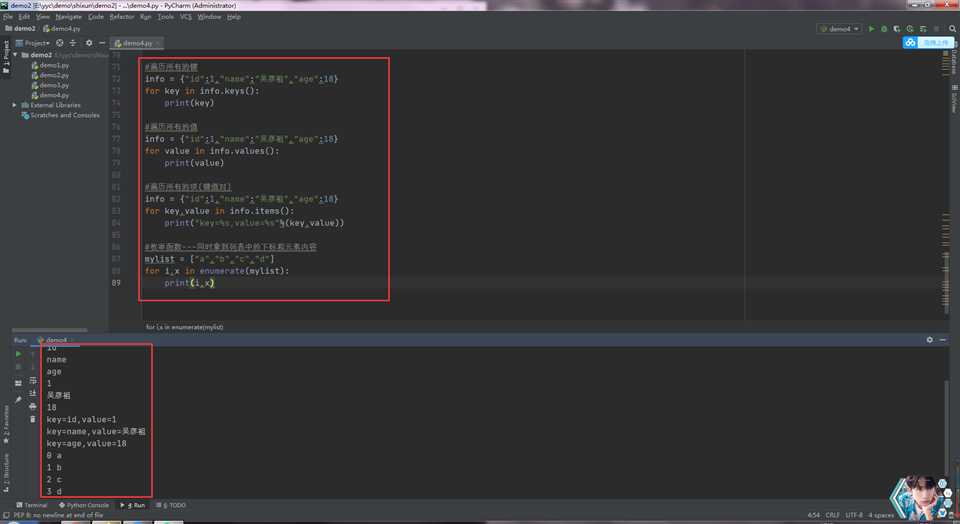Open the Run tool window tab at bottom

click(133, 505)
